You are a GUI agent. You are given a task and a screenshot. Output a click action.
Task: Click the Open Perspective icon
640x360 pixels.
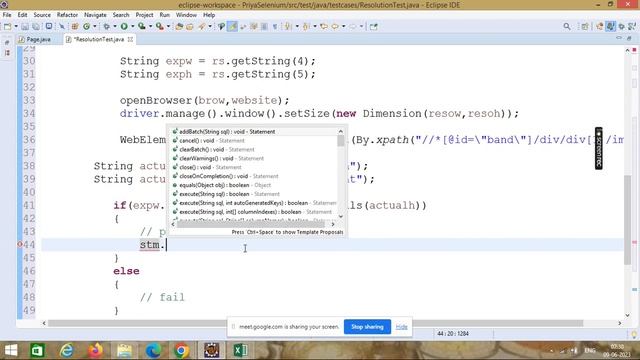[x=585, y=27]
